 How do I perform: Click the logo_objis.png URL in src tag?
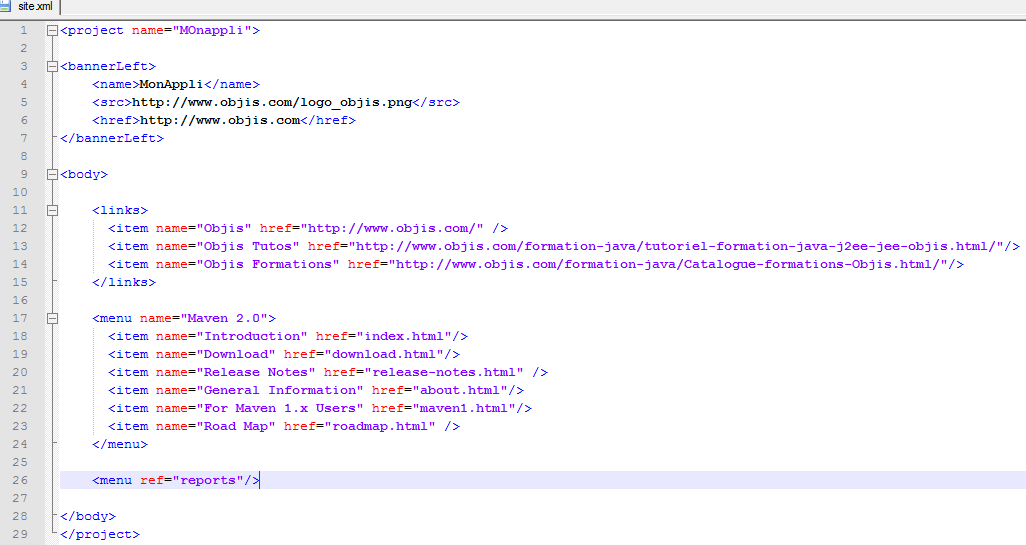(272, 102)
